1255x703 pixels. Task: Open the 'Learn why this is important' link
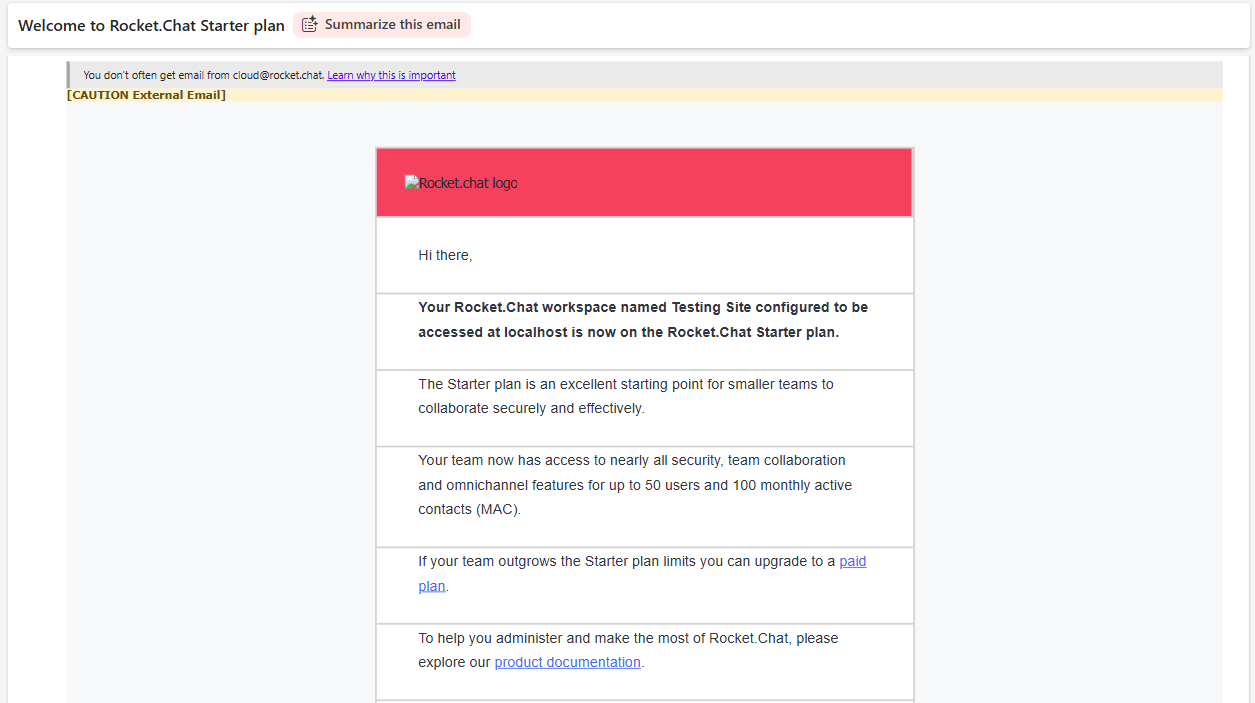point(391,75)
